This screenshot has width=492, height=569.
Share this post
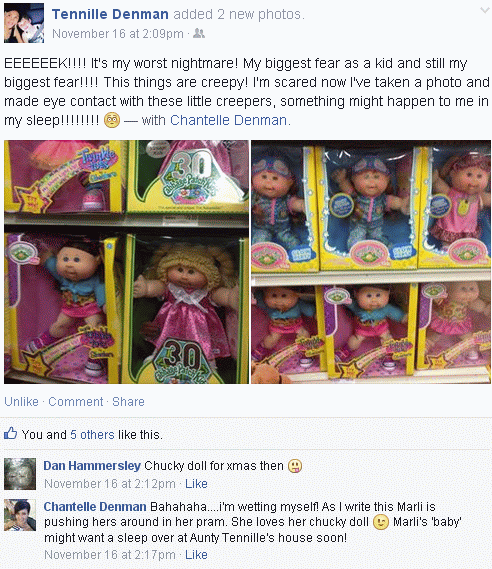point(128,402)
